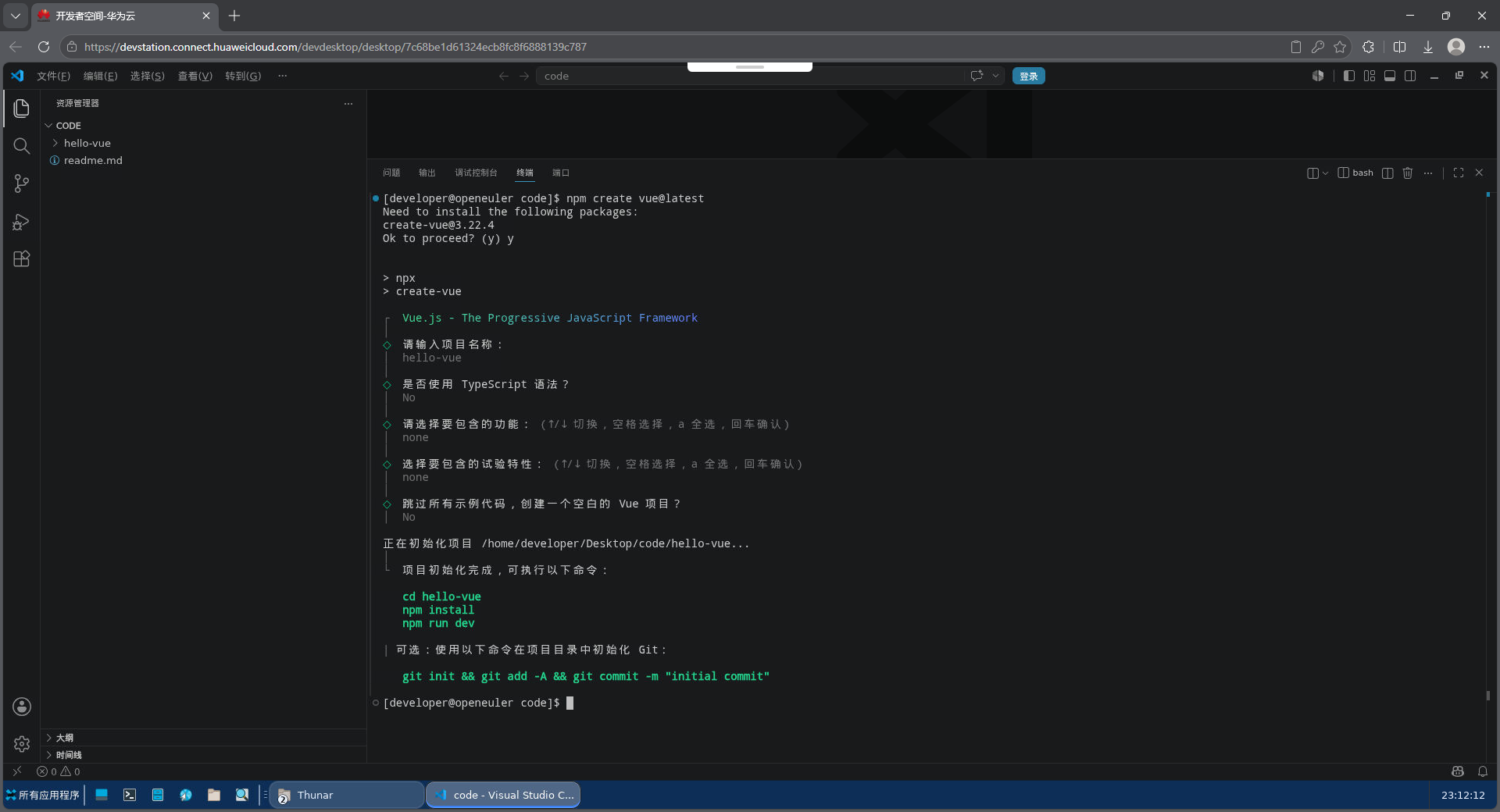Open Run and Debug view
This screenshot has height=812, width=1500.
click(22, 222)
